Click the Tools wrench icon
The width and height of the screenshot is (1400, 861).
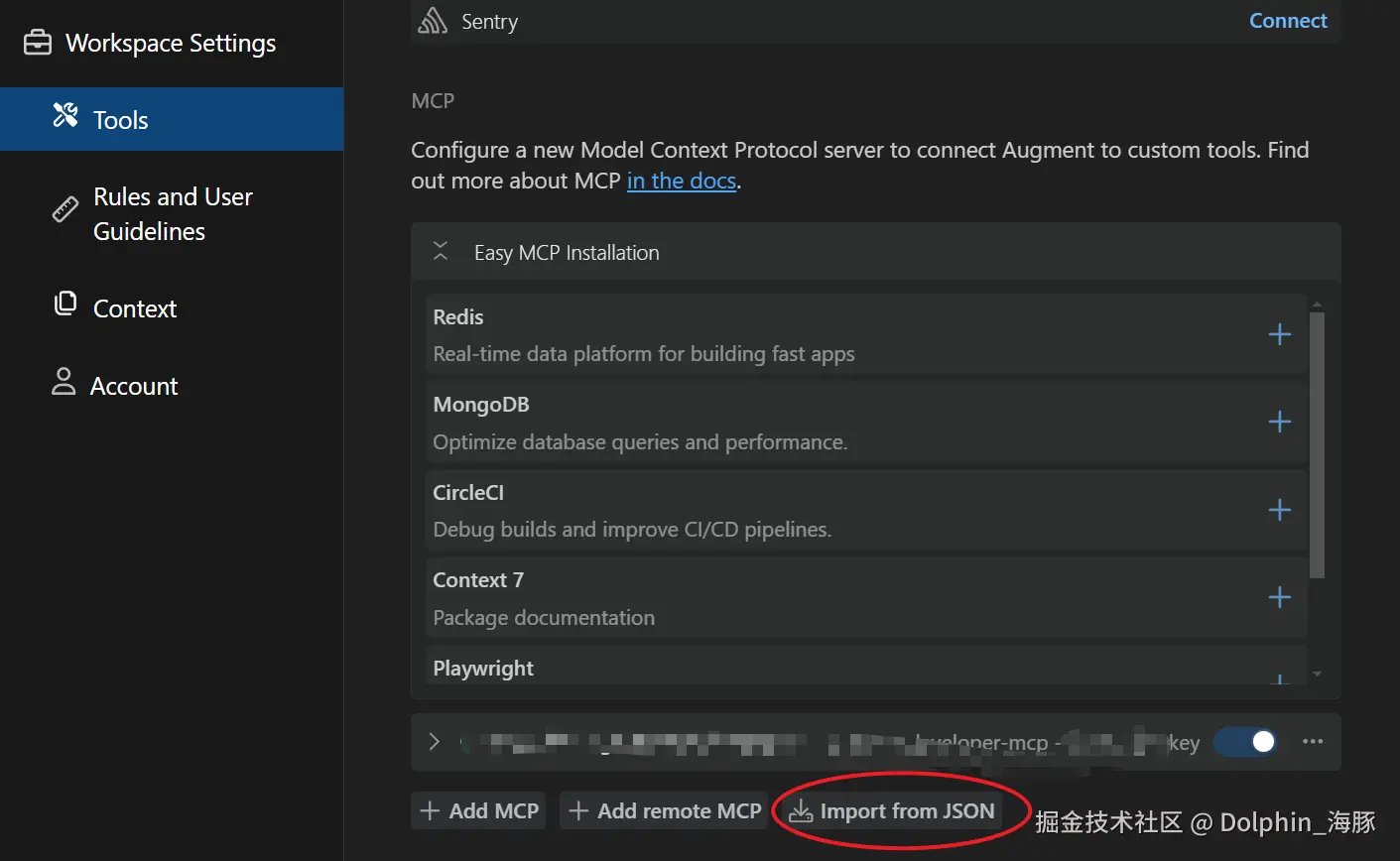[65, 115]
